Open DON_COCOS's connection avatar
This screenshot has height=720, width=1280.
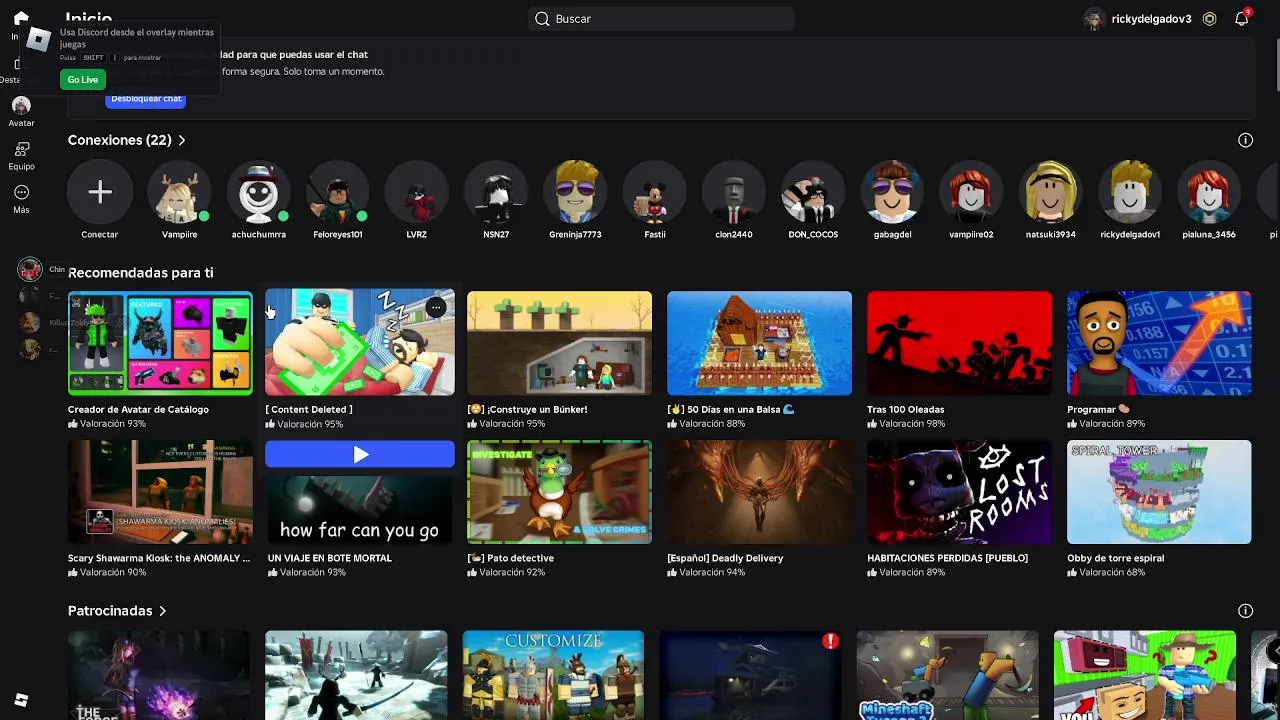click(813, 192)
